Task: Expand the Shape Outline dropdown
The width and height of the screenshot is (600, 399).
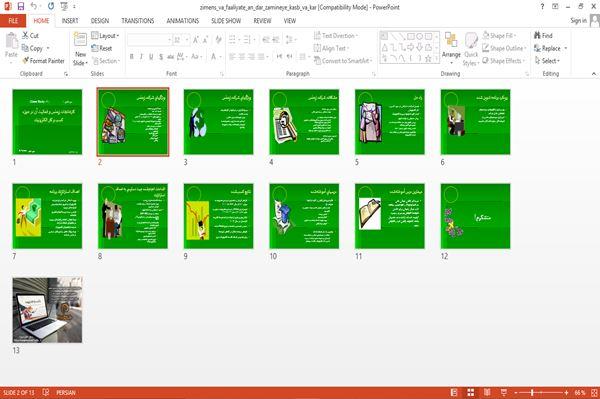Action: [x=504, y=48]
